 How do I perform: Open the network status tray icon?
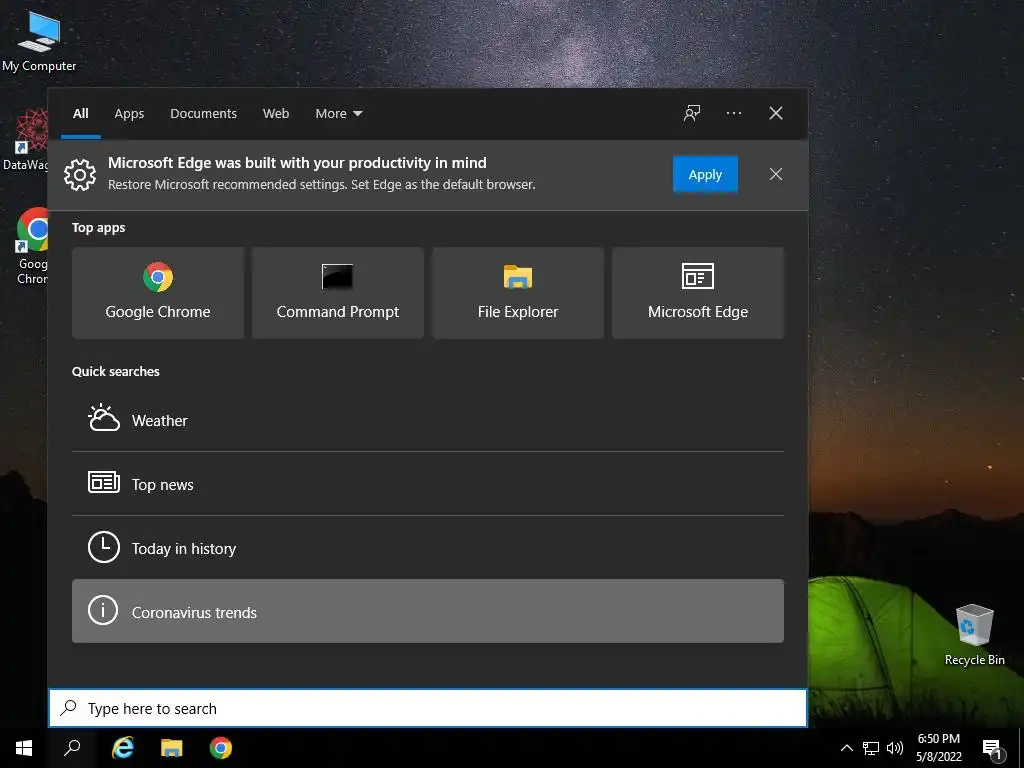coord(871,748)
